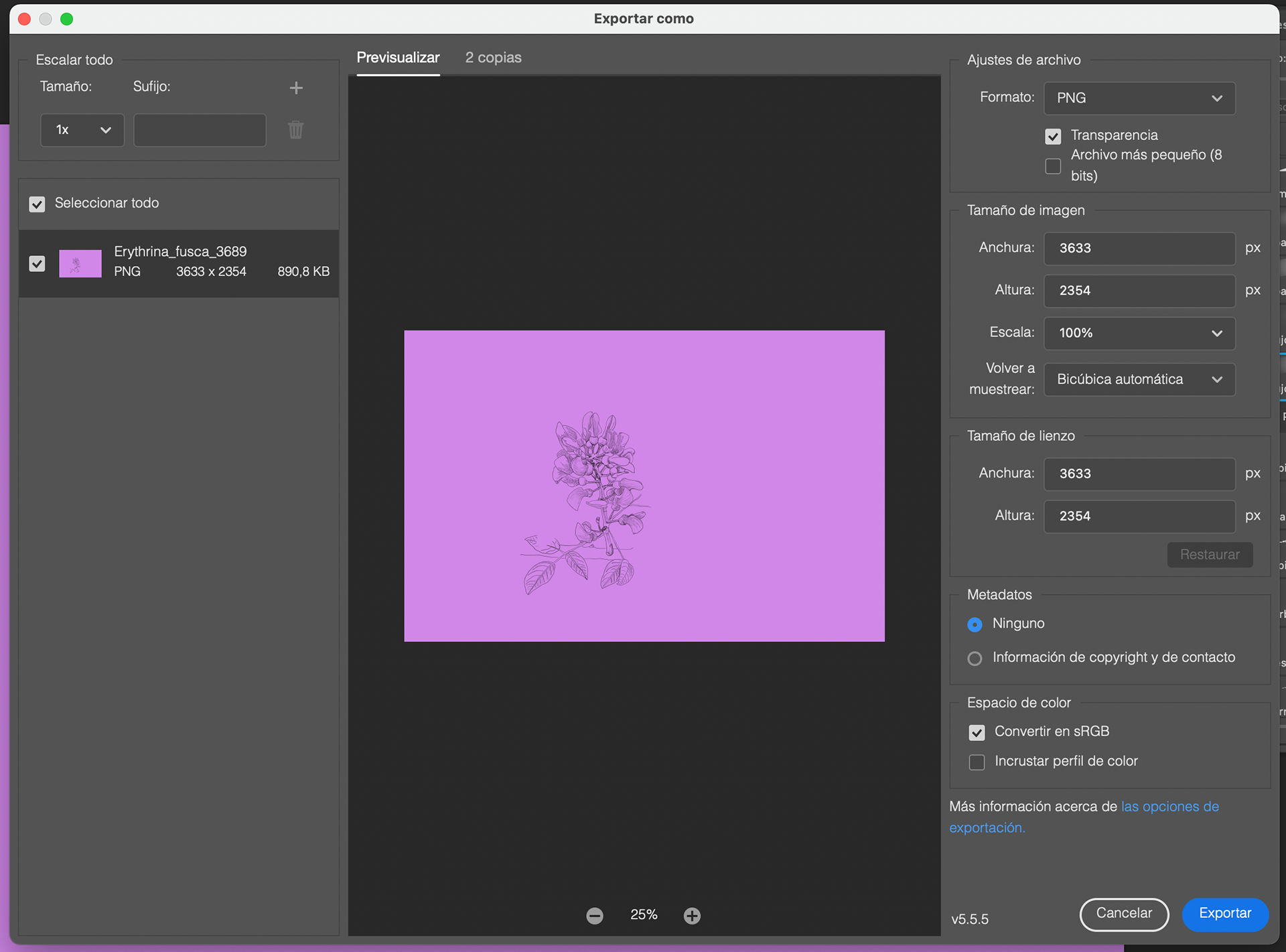Click the 25% zoom level value

[644, 915]
